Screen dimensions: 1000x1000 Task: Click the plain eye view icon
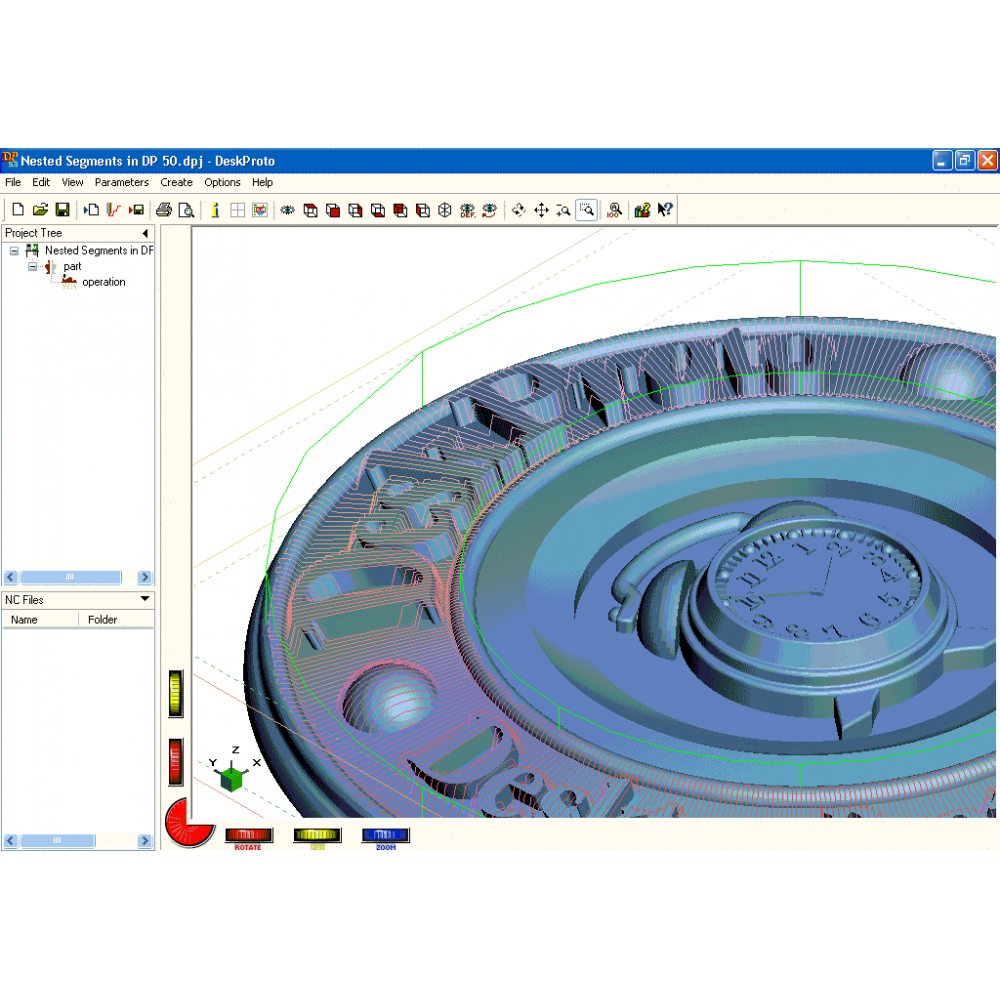pyautogui.click(x=288, y=209)
